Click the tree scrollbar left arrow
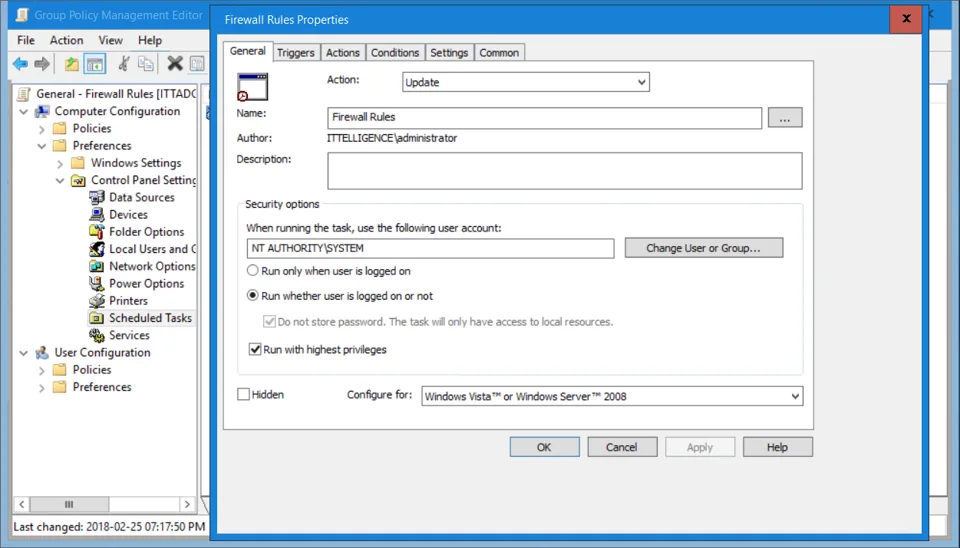Image resolution: width=960 pixels, height=548 pixels. (21, 505)
